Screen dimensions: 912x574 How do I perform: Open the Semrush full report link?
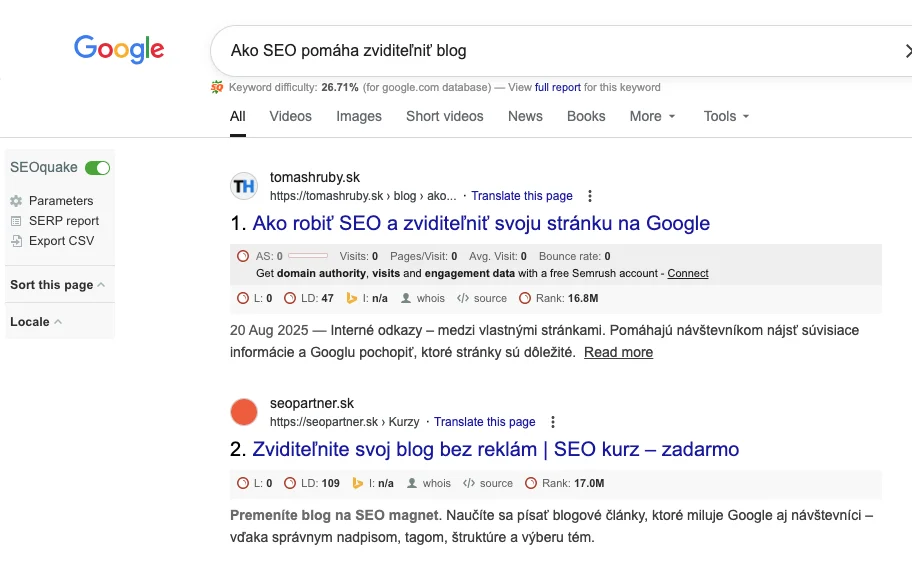coord(557,88)
